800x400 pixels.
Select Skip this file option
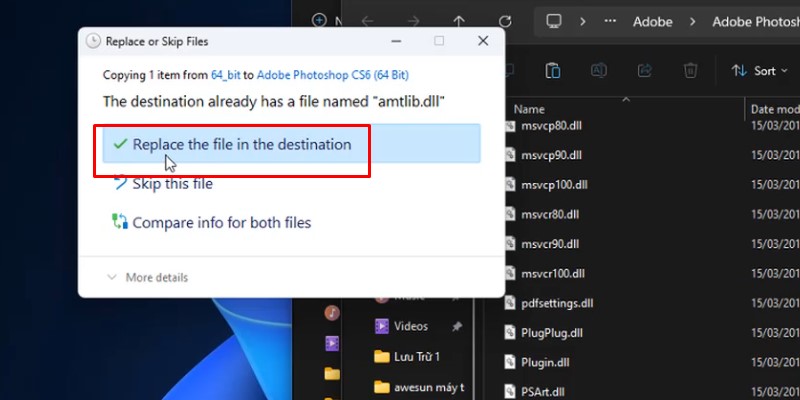point(172,184)
